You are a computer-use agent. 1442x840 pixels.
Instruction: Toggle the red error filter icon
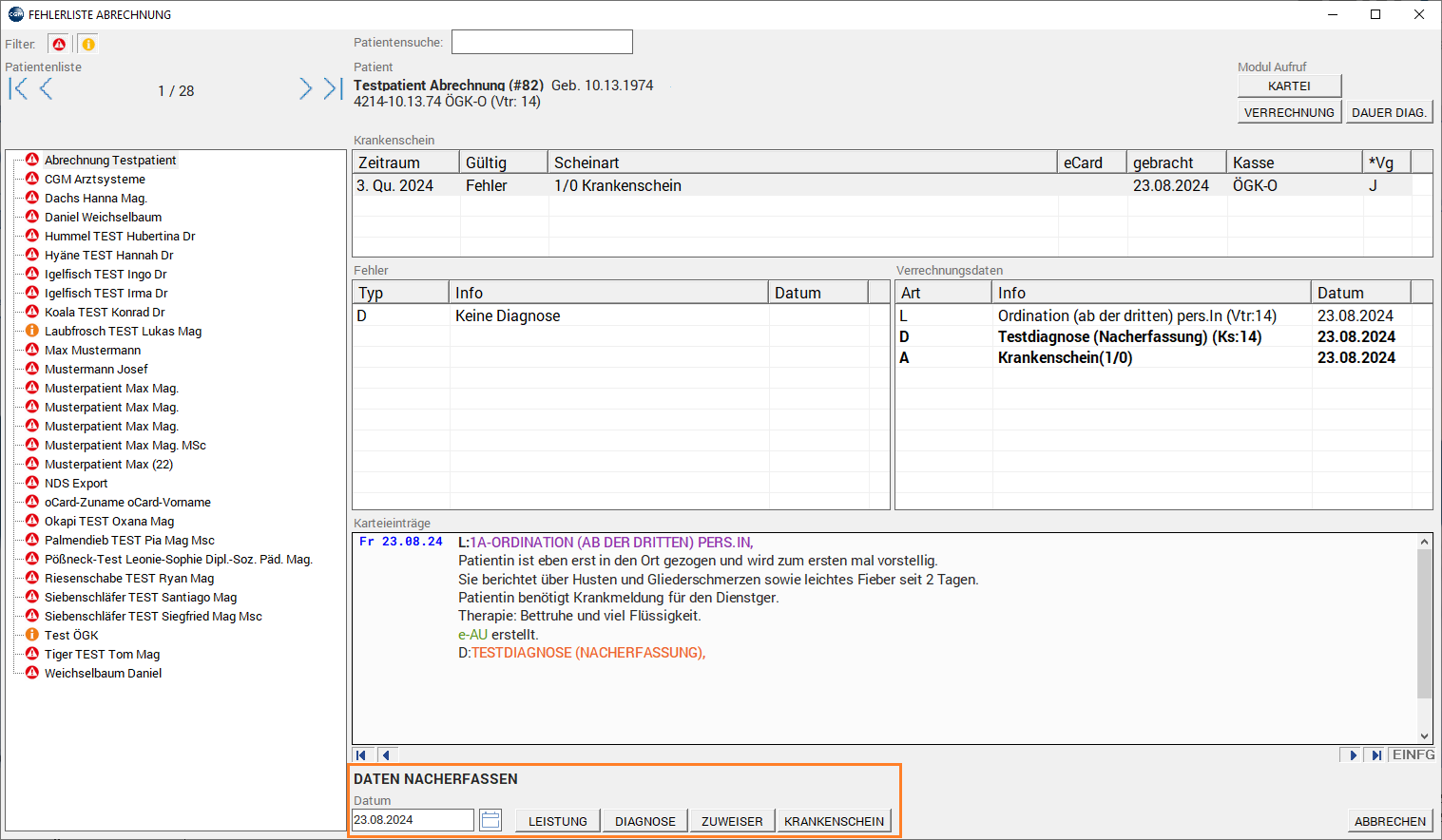pos(59,44)
